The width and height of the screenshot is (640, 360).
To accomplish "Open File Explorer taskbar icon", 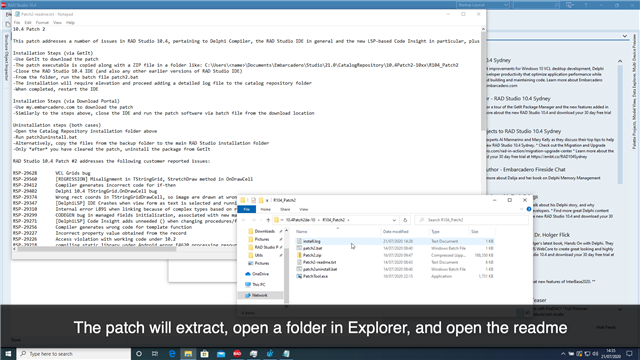I will point(188,353).
